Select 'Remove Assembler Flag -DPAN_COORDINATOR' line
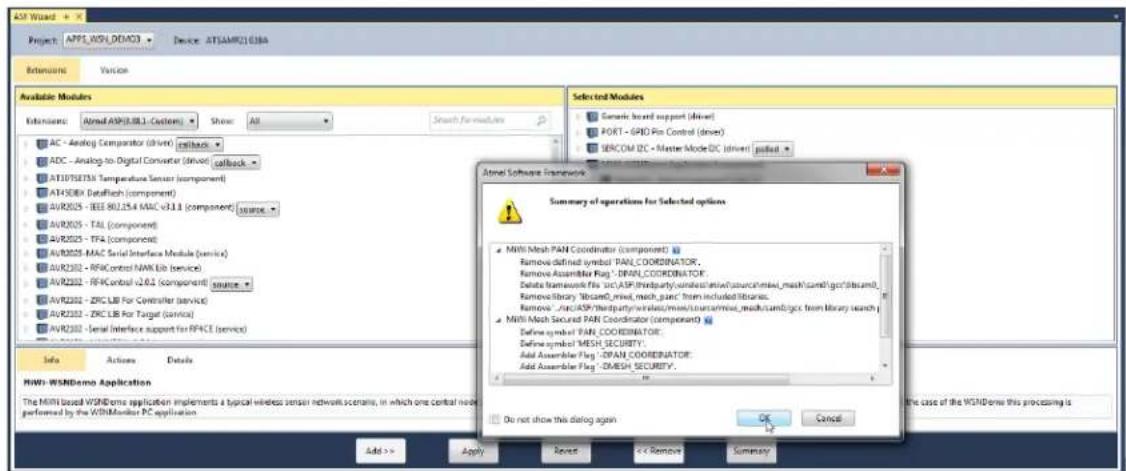1126x471 pixels. click(x=613, y=274)
